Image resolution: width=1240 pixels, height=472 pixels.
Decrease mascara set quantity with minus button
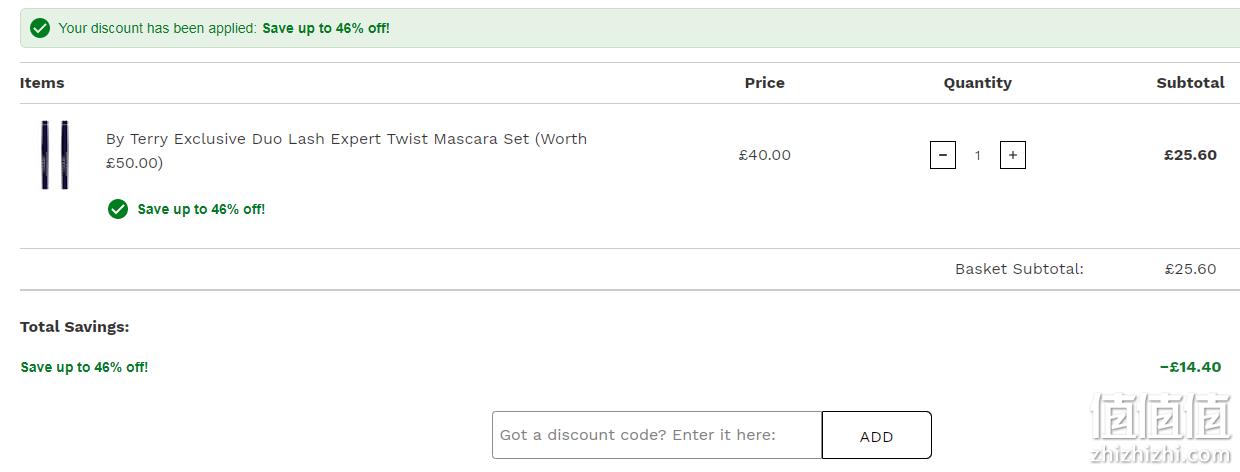pos(943,155)
